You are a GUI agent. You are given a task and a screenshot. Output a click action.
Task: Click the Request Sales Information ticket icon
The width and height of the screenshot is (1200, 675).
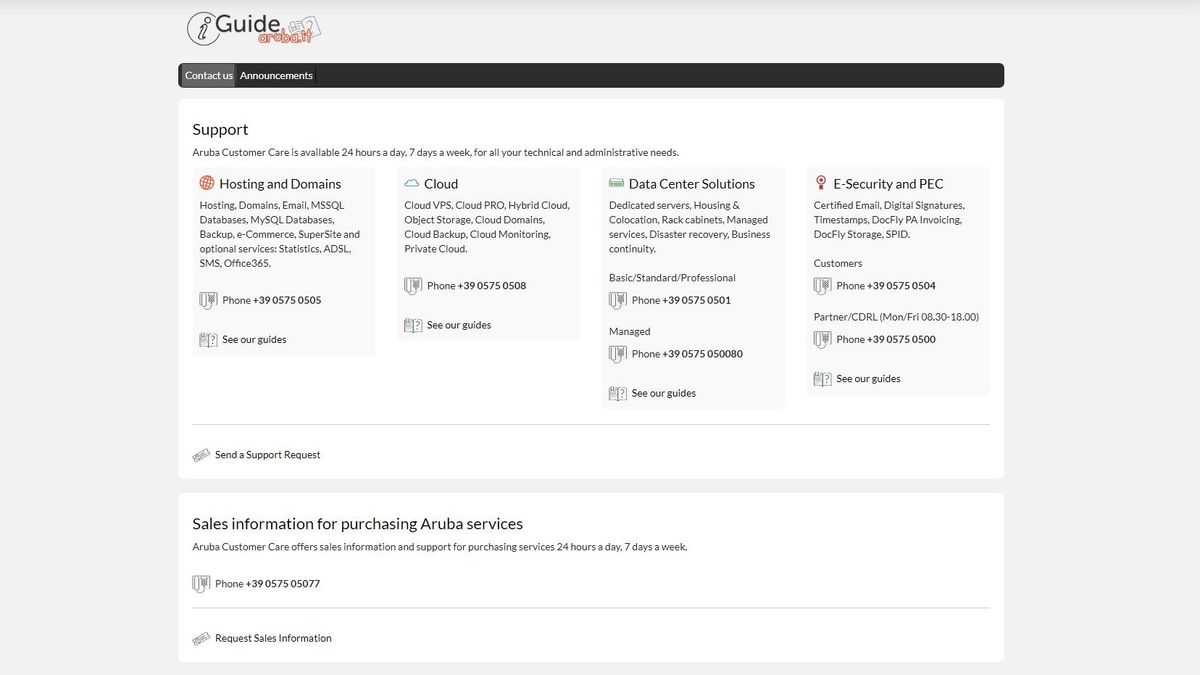[201, 638]
